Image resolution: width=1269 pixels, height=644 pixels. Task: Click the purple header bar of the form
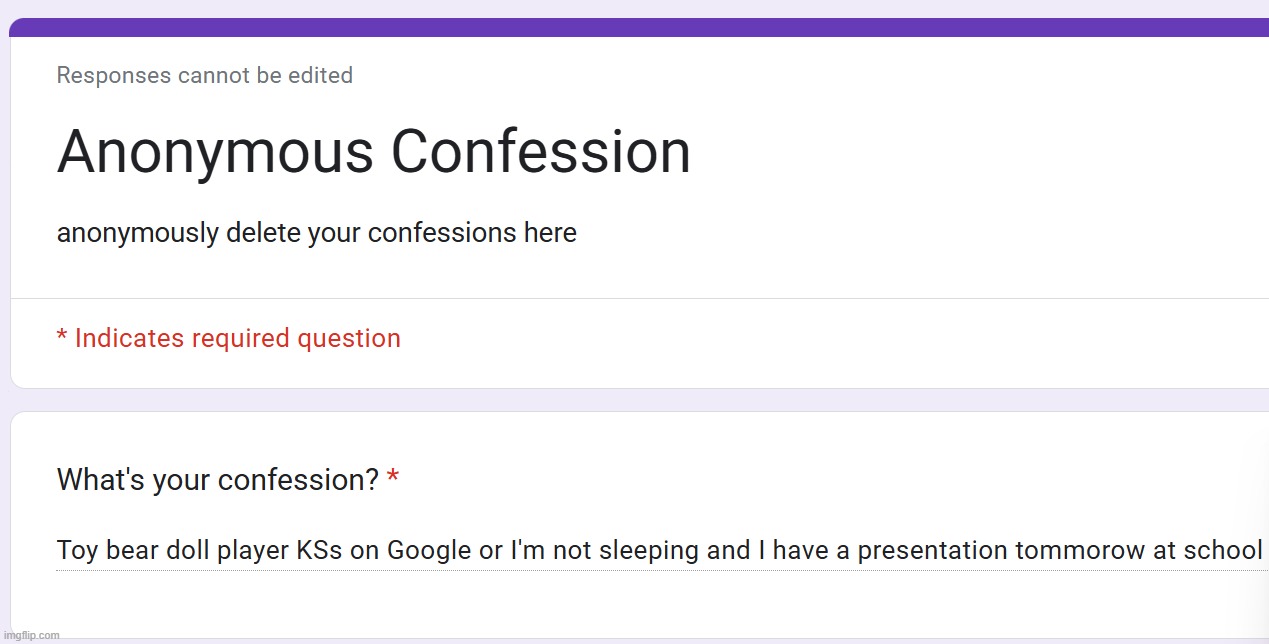[640, 27]
